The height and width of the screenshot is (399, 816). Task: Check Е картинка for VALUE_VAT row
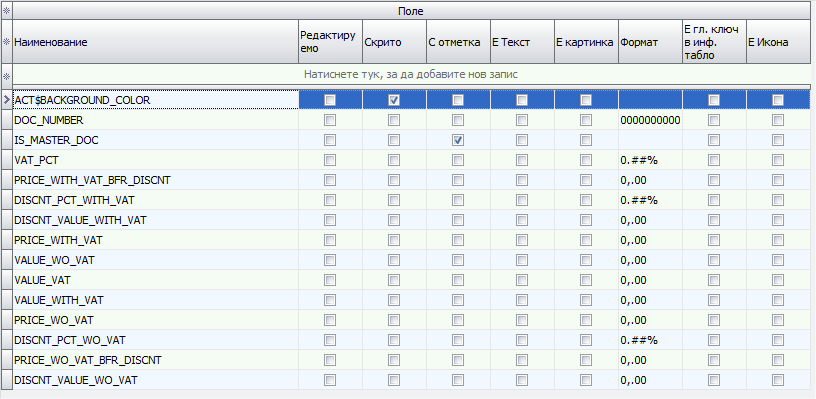click(x=586, y=280)
